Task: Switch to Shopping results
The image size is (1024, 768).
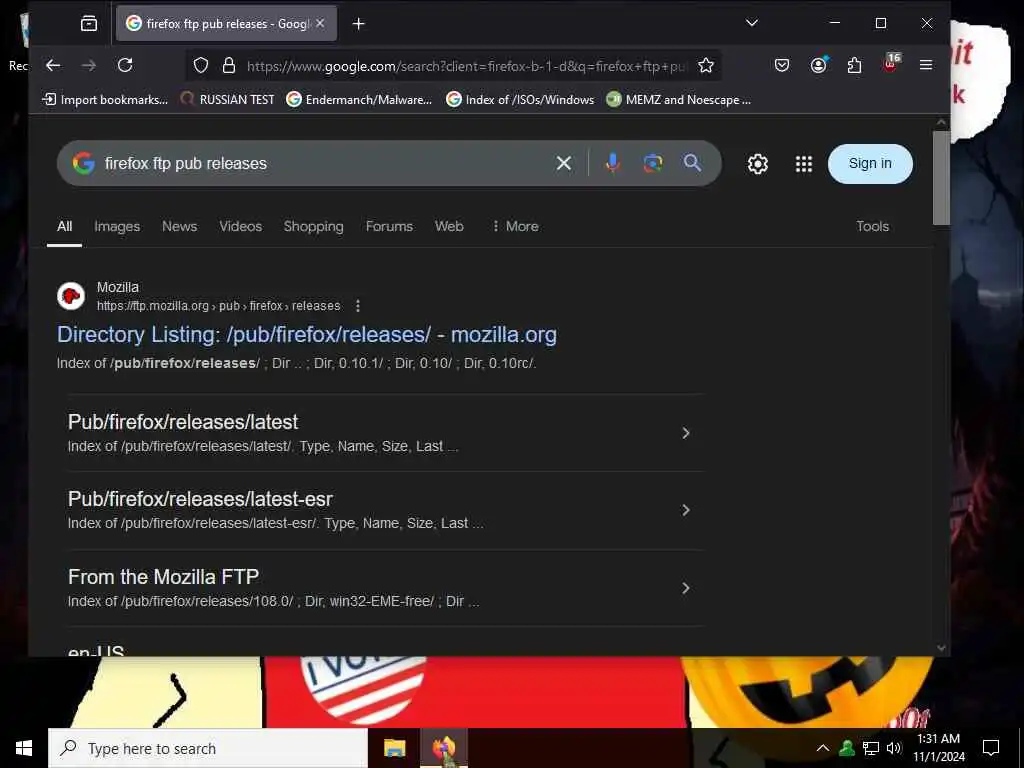Action: 313,226
